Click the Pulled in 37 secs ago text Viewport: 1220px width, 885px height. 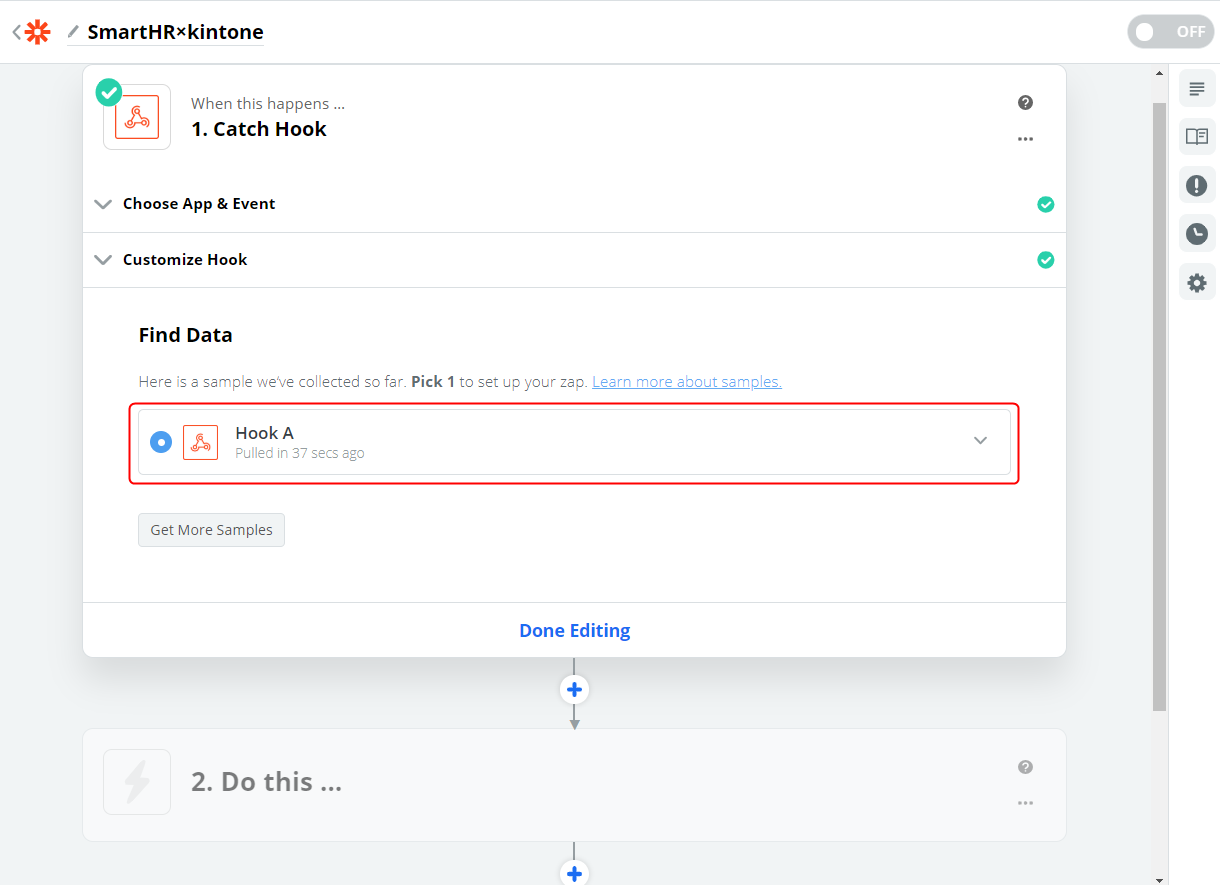point(300,453)
